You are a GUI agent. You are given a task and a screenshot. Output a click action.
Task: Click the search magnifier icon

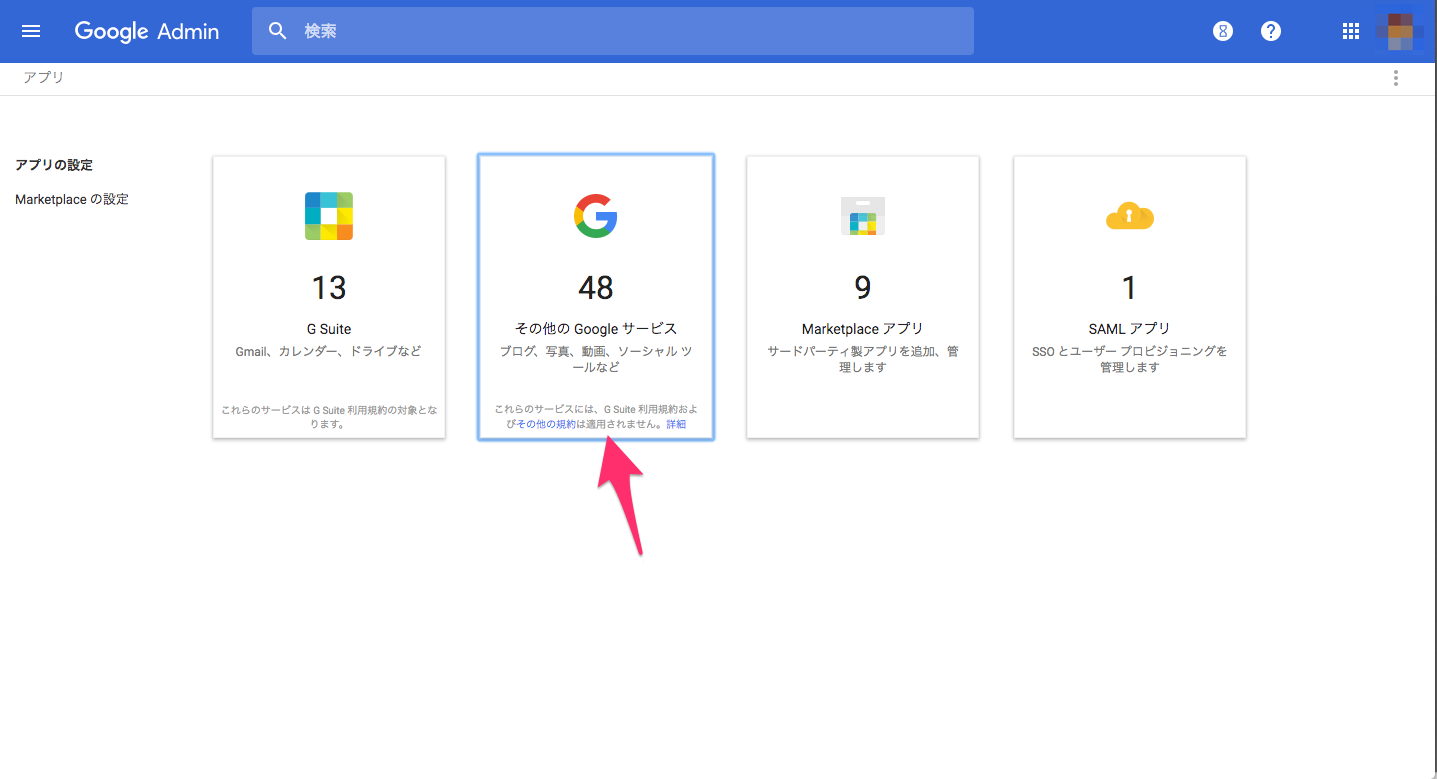coord(278,31)
